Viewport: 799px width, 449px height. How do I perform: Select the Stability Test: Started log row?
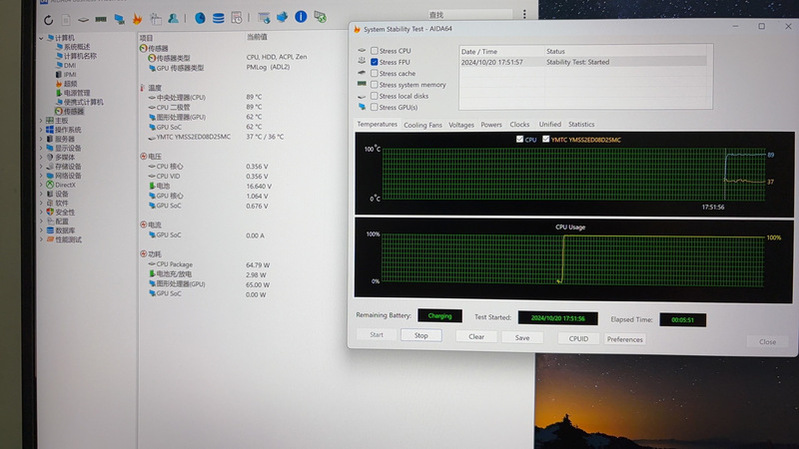pos(583,62)
